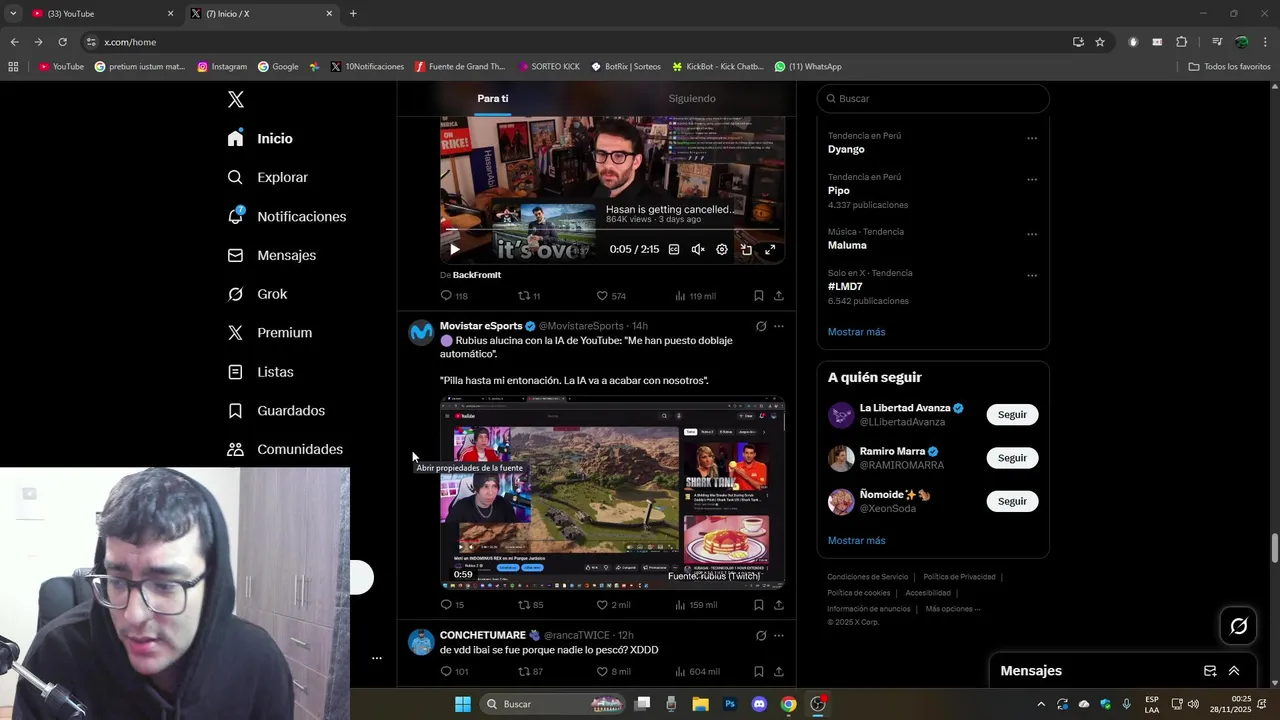Viewport: 1280px width, 720px height.
Task: Open more options on CONCHETUMARE post
Action: click(779, 635)
